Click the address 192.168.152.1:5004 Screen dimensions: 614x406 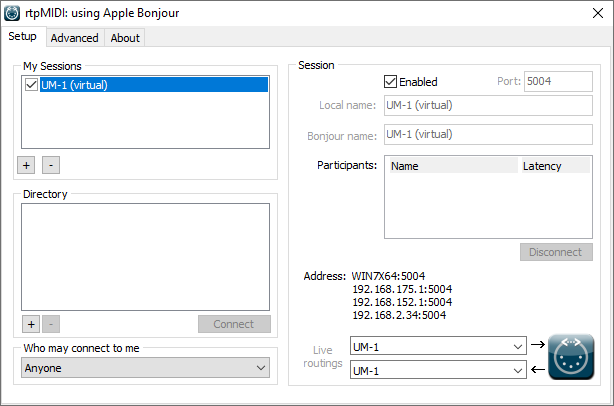tap(402, 302)
